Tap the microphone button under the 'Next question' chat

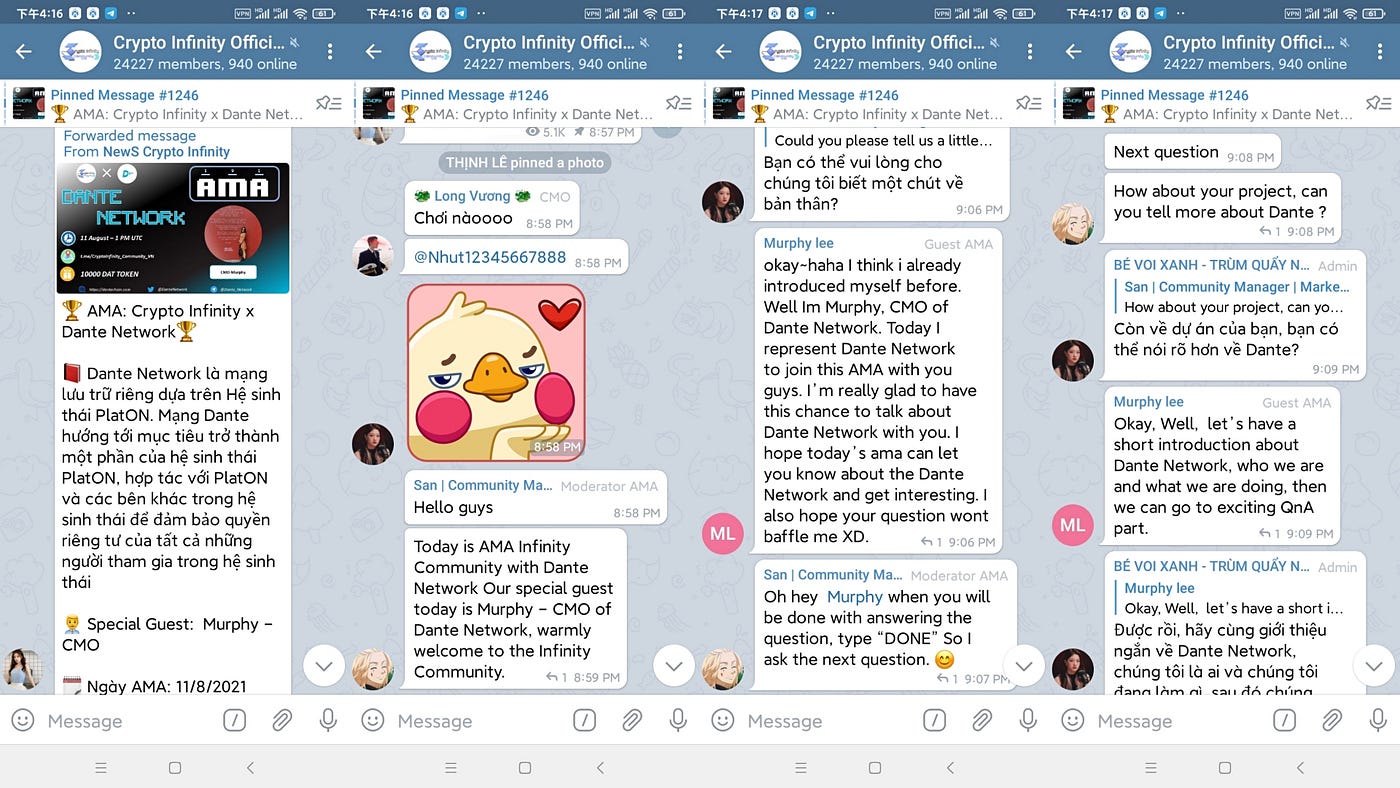pyautogui.click(x=1378, y=720)
